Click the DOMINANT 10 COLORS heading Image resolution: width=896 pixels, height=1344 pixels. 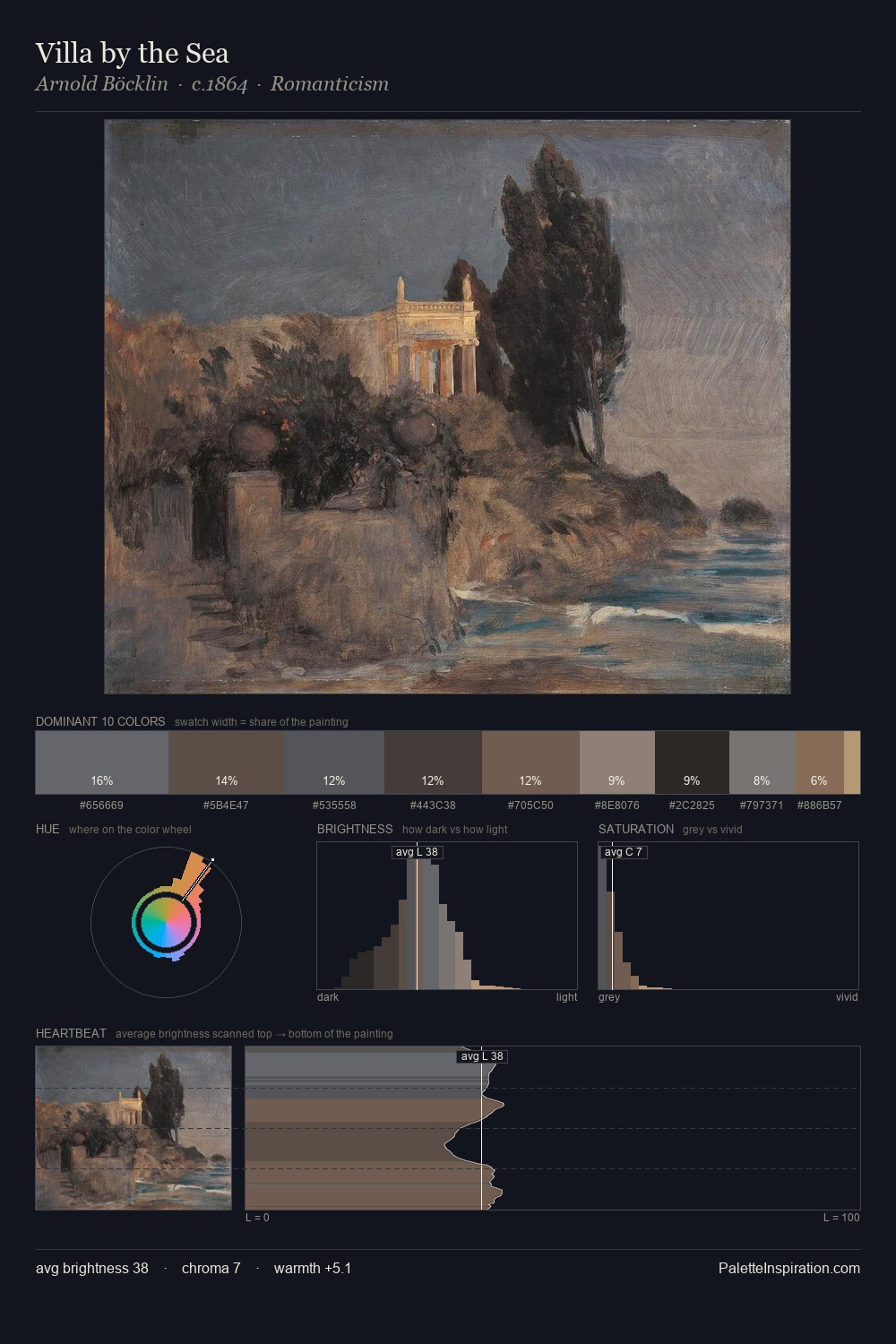pyautogui.click(x=100, y=721)
